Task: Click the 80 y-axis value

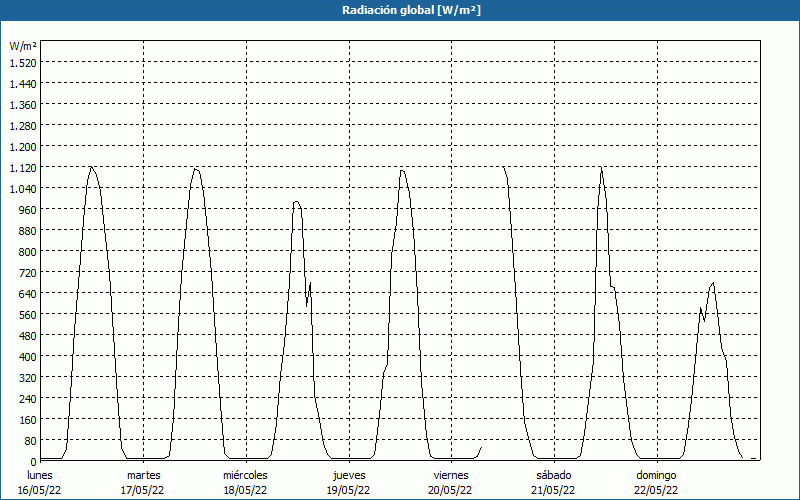Action: point(32,441)
